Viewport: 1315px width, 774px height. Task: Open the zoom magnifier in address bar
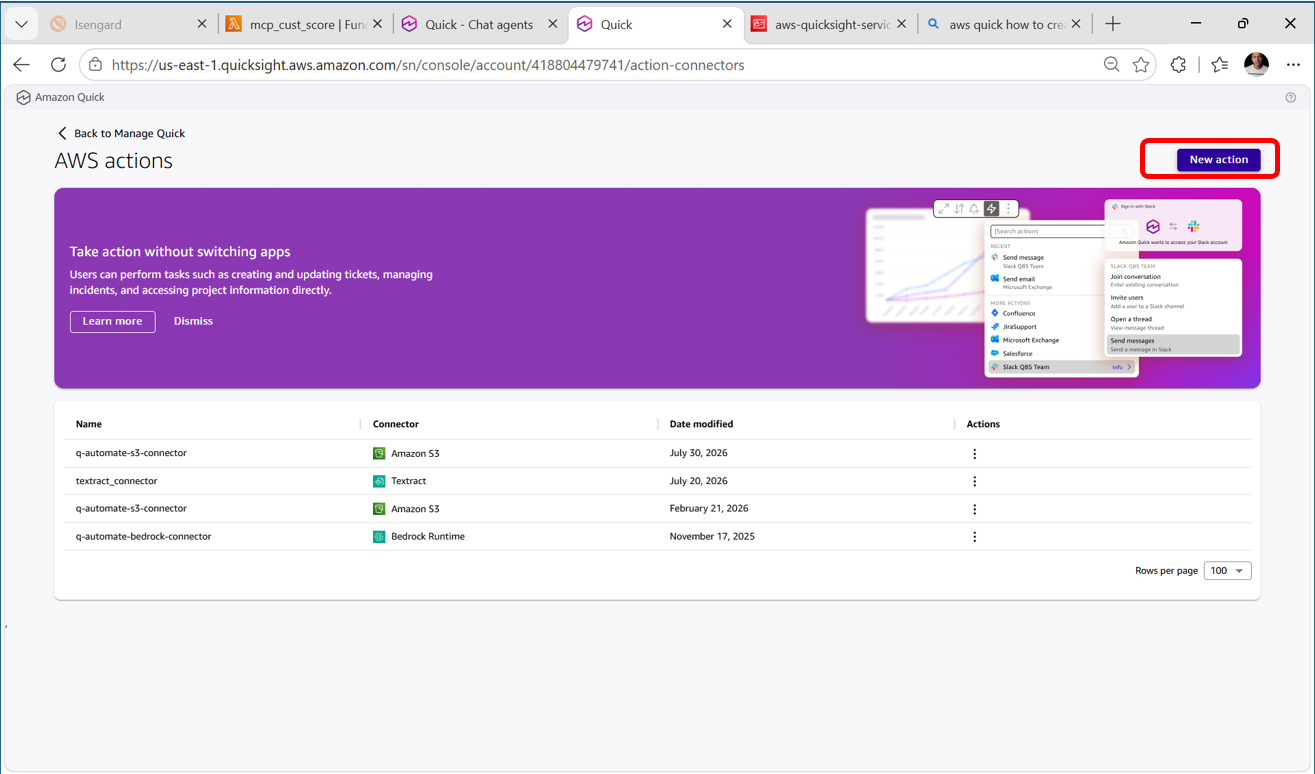(1111, 65)
